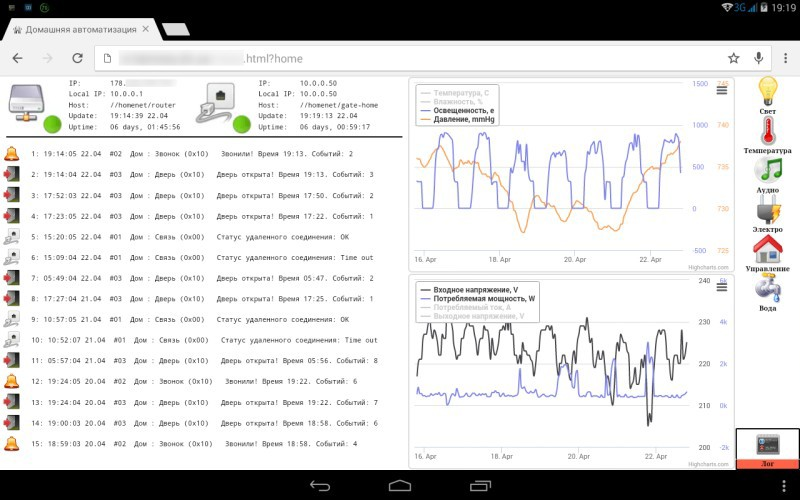Bookmark the page with the star
This screenshot has height=500, width=800.
click(x=734, y=58)
